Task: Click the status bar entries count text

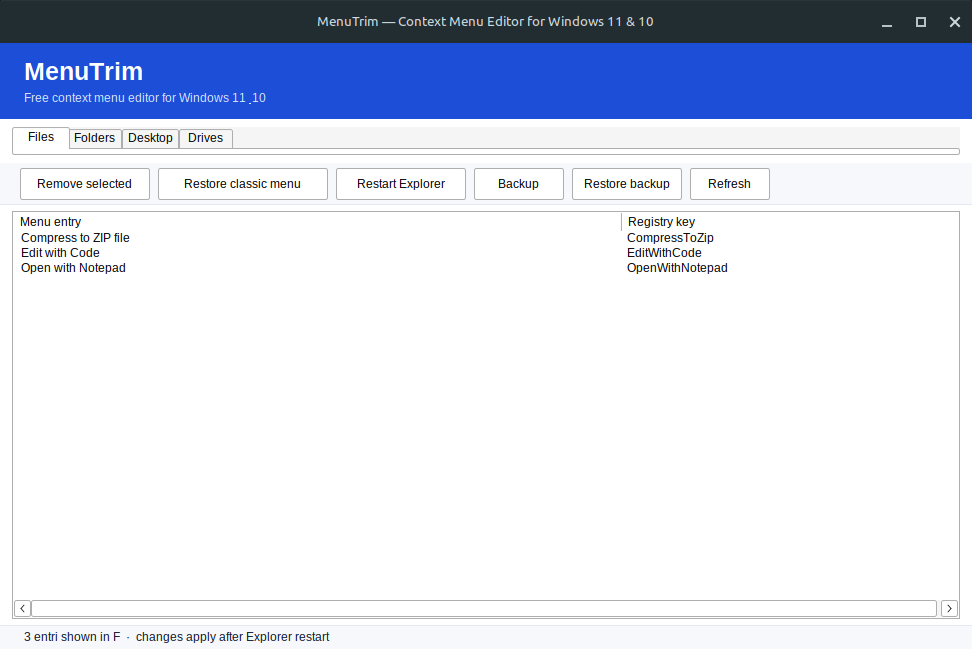Action: tap(72, 637)
